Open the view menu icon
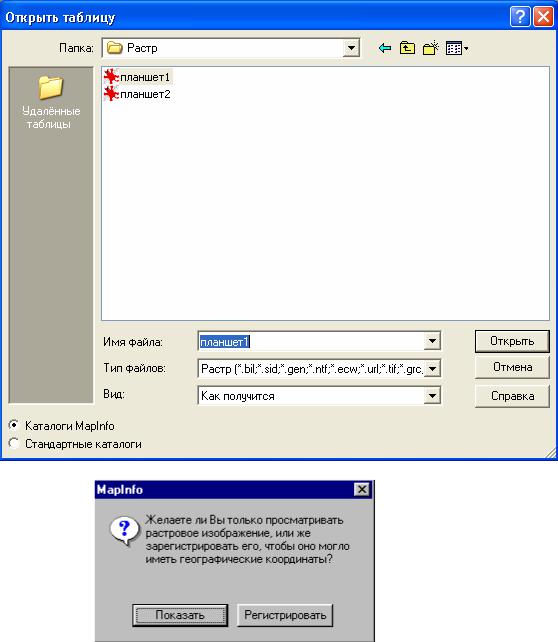 (x=457, y=48)
